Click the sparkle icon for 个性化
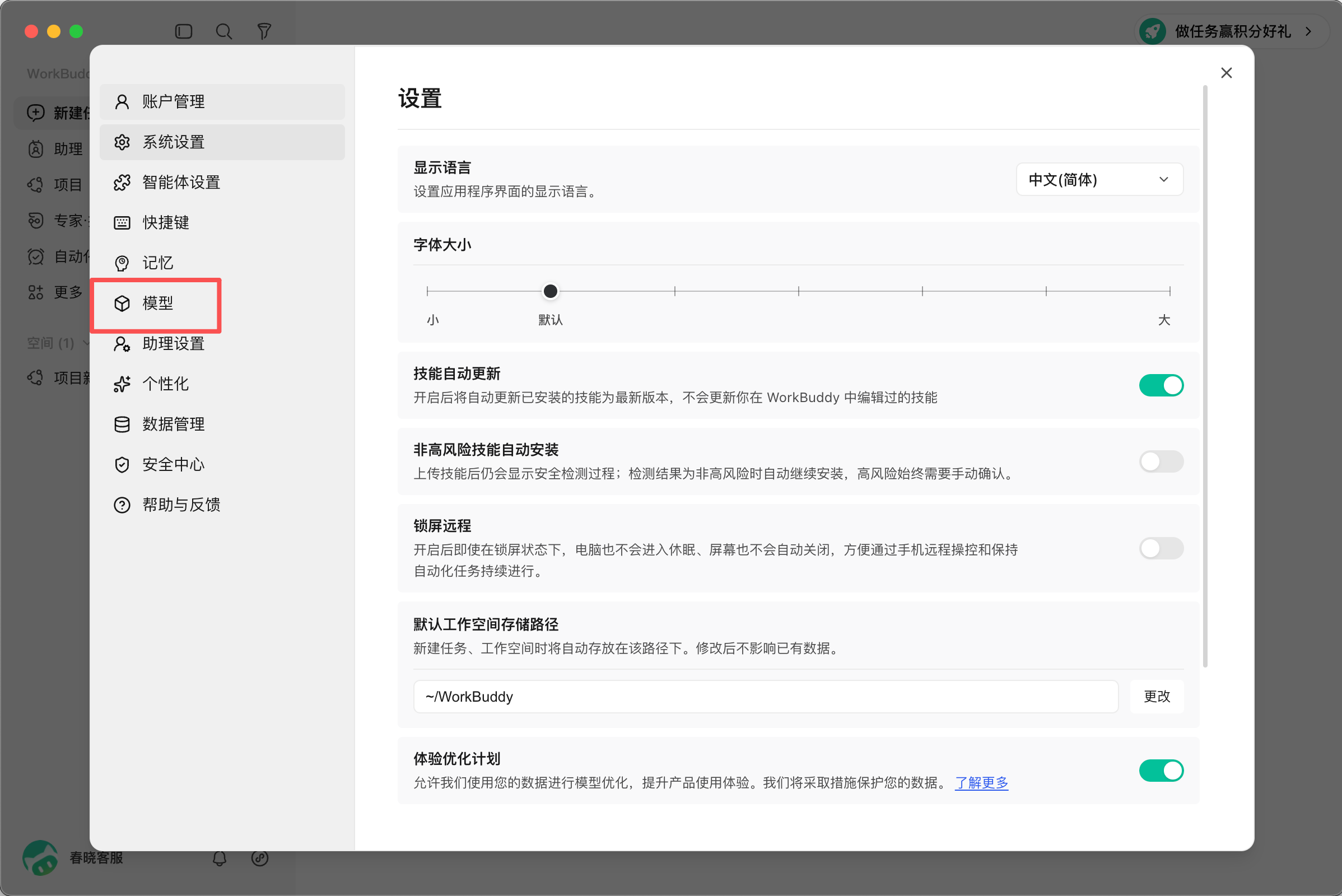The width and height of the screenshot is (1342, 896). [122, 384]
